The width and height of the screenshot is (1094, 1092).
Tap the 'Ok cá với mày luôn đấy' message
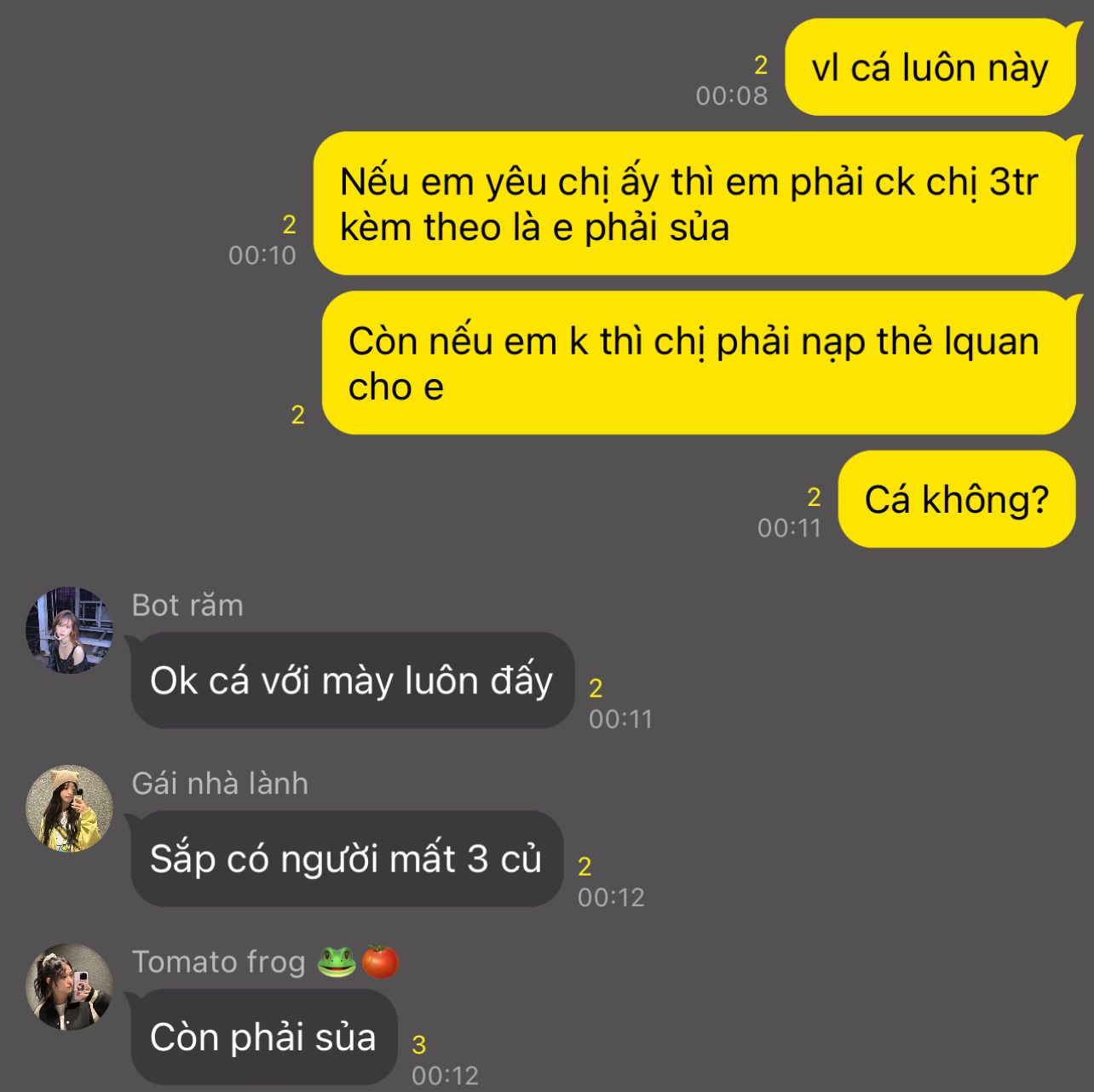352,681
